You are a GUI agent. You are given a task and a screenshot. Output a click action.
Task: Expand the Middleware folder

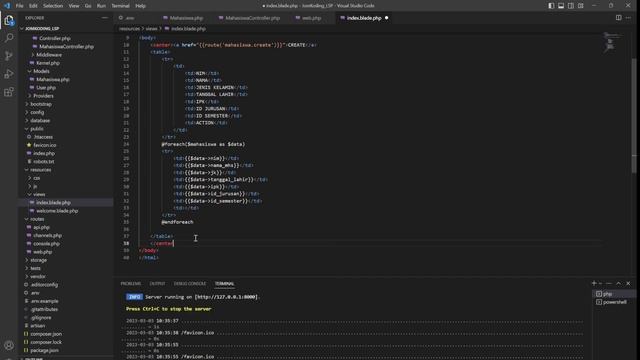pyautogui.click(x=49, y=55)
